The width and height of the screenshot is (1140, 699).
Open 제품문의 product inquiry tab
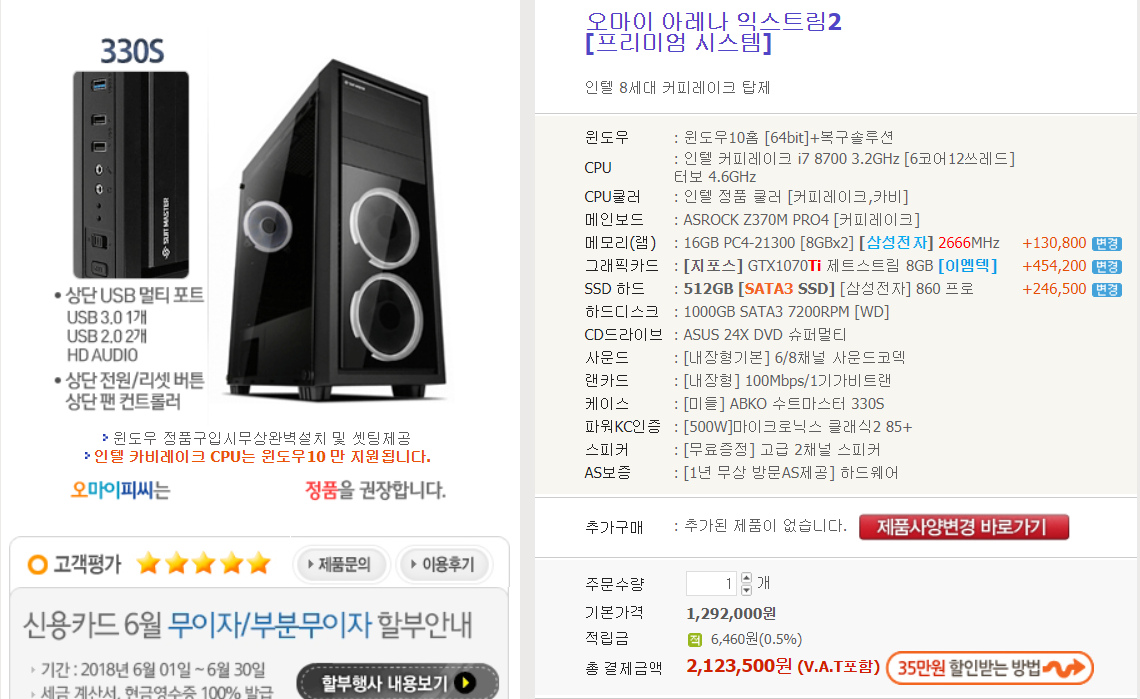[x=342, y=564]
